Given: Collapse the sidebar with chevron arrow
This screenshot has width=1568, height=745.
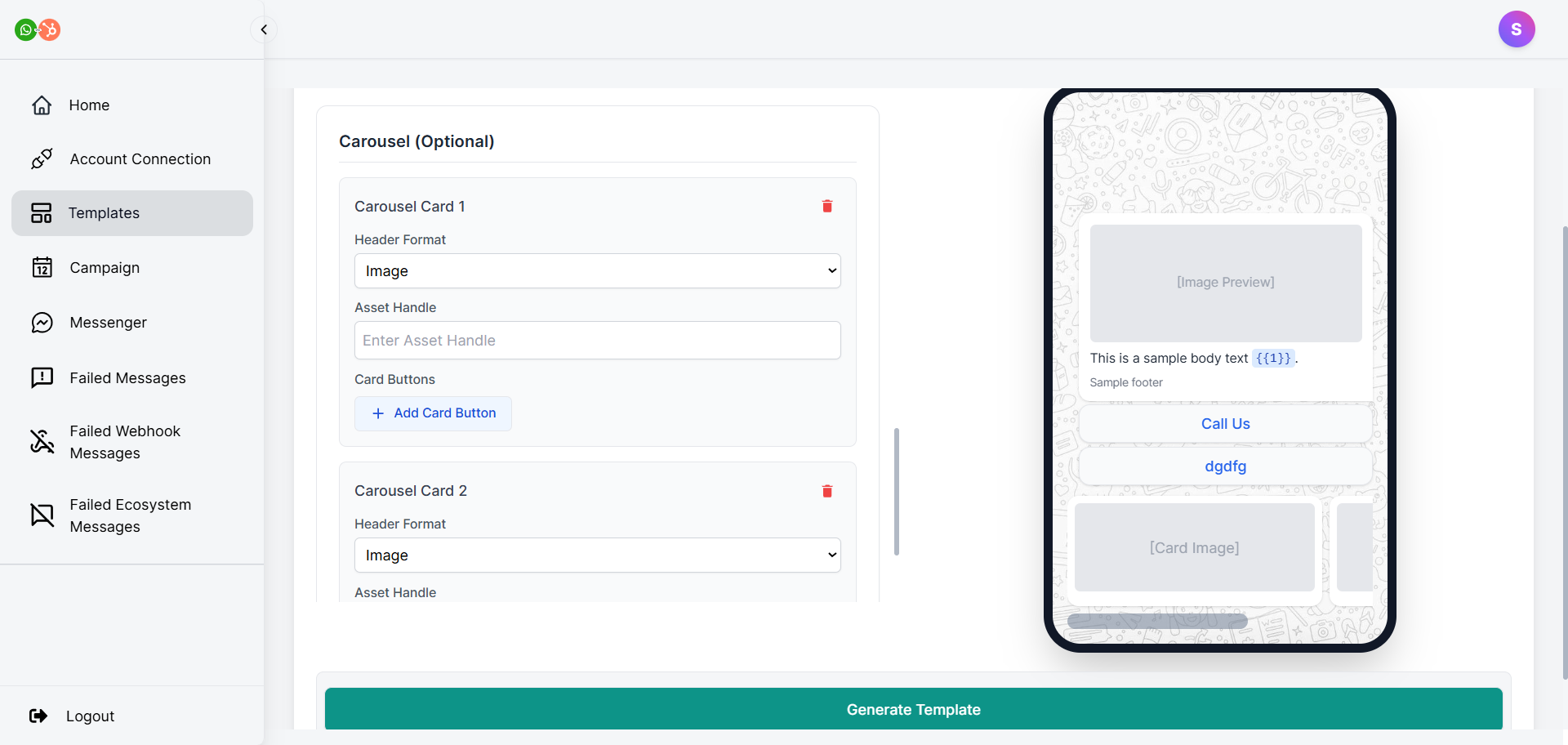Looking at the screenshot, I should point(264,30).
